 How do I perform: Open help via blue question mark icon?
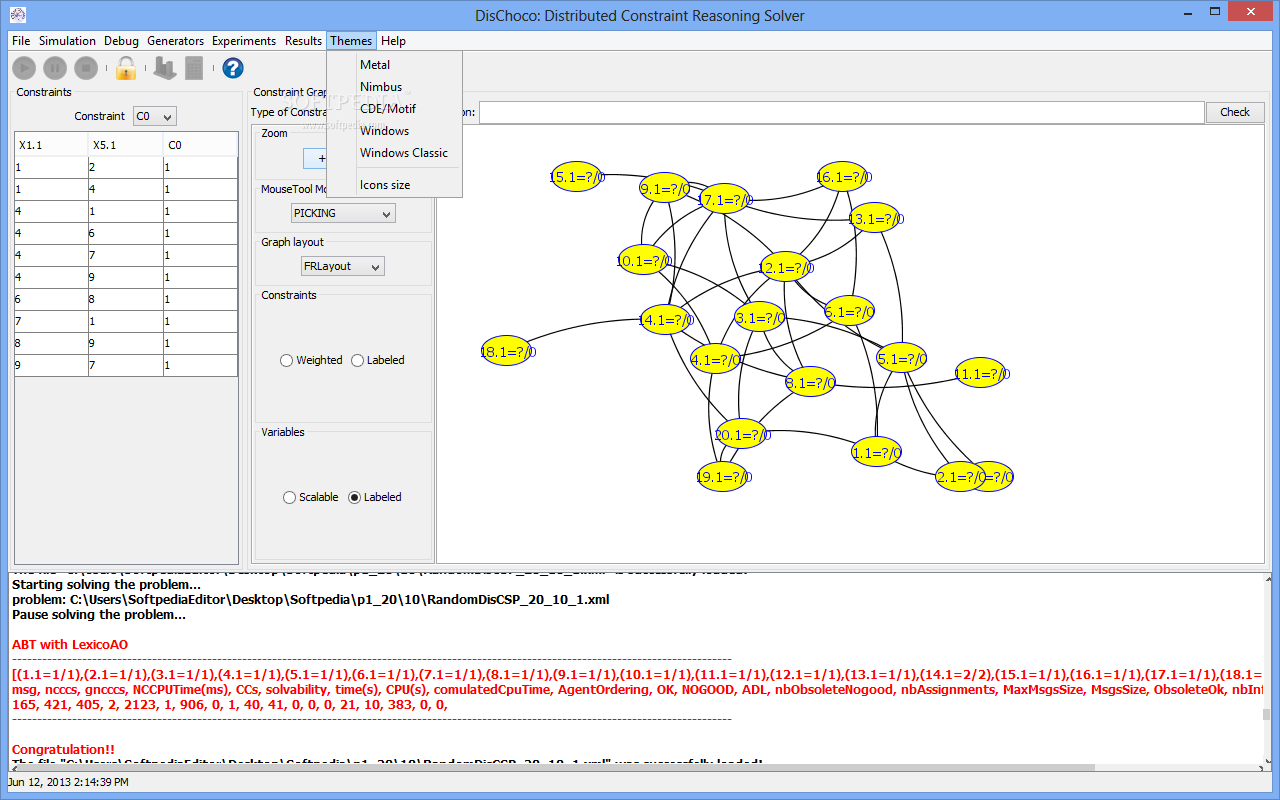coord(233,68)
